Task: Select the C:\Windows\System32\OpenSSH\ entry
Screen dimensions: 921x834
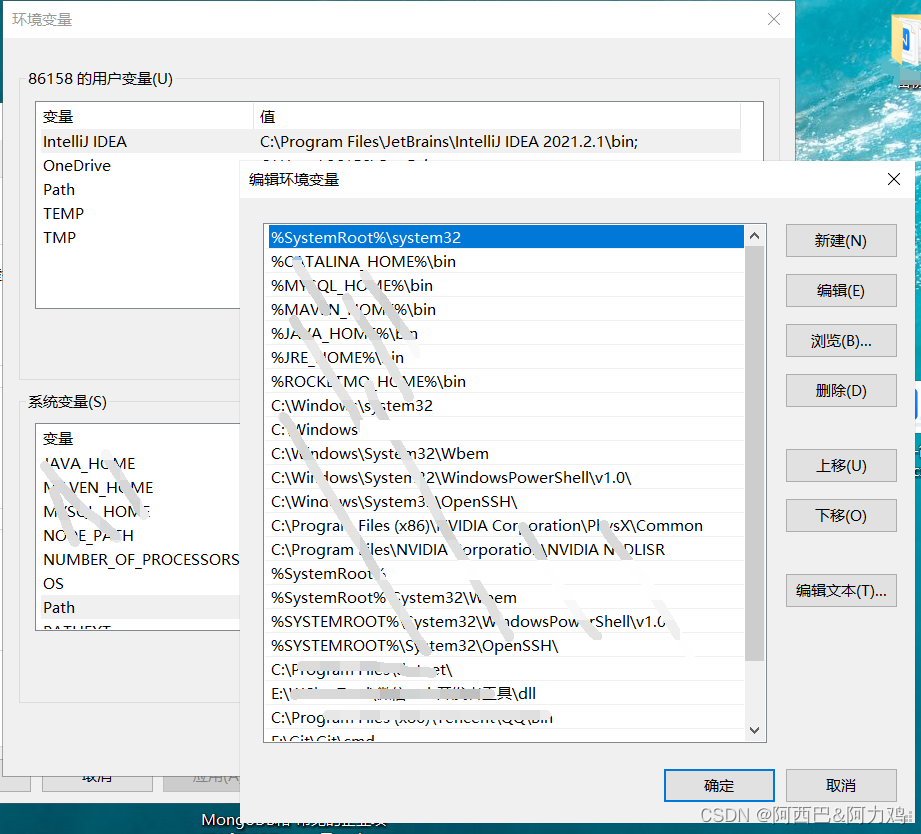Action: (x=506, y=502)
